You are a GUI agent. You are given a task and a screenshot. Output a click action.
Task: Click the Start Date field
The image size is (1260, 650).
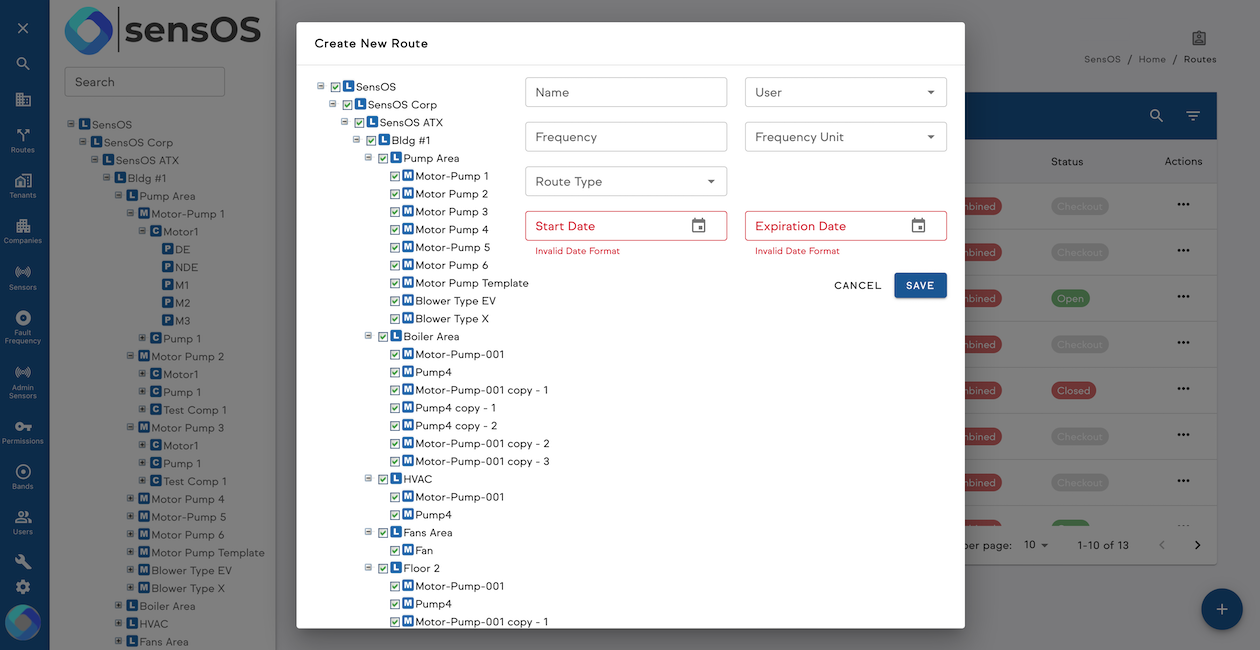[x=626, y=226]
